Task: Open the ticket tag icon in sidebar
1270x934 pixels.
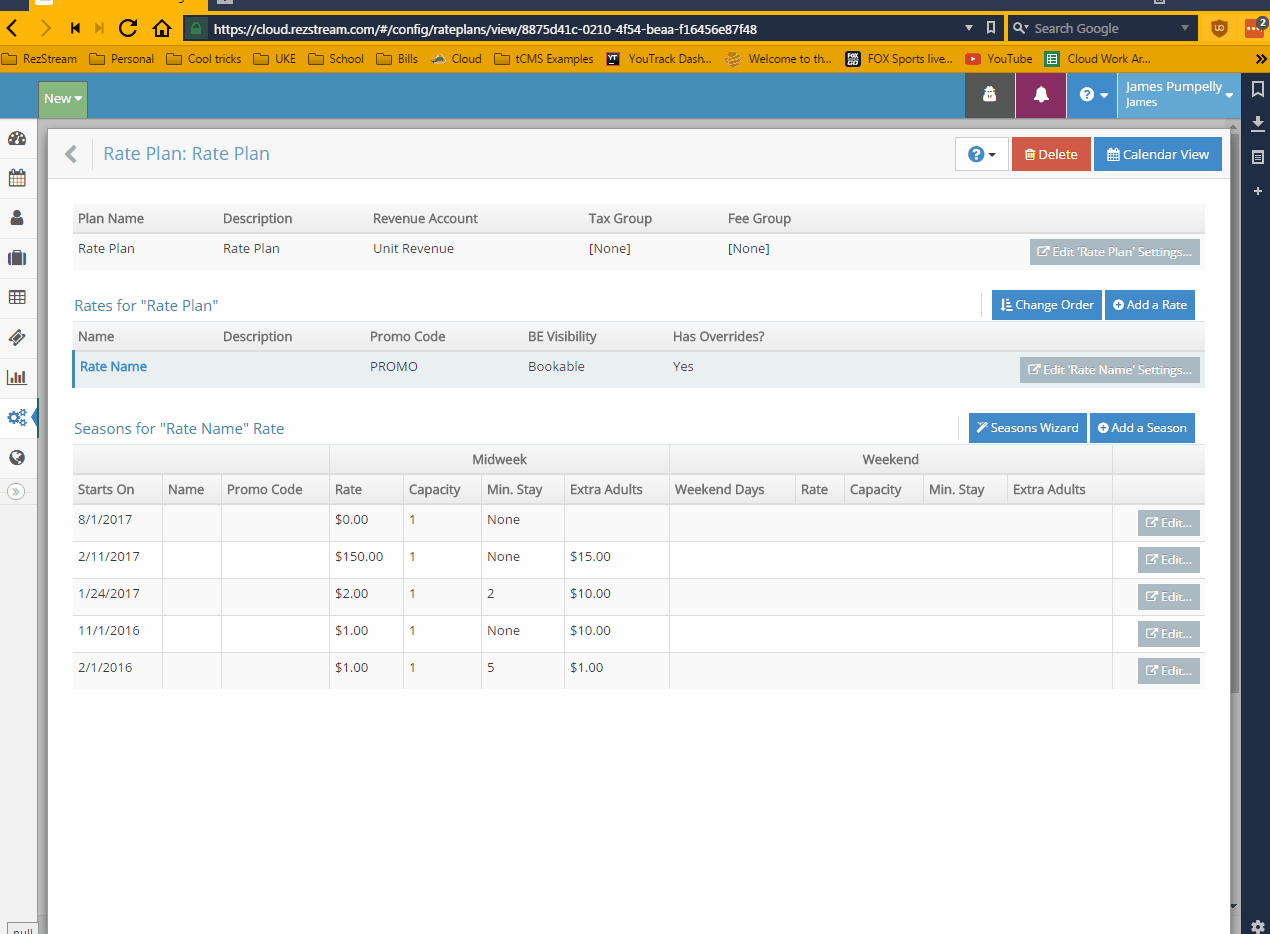Action: [17, 338]
